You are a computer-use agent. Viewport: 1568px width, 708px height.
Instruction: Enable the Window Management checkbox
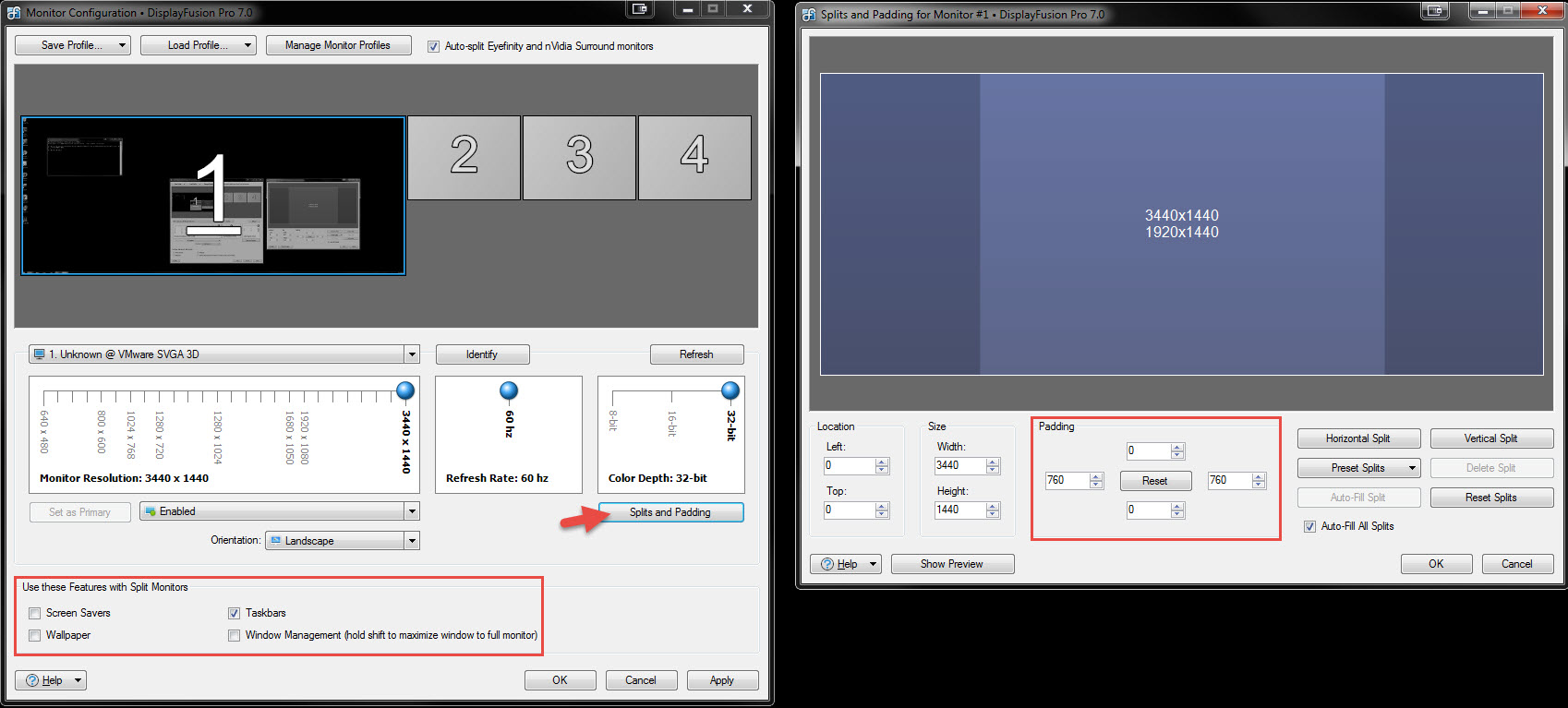pyautogui.click(x=235, y=635)
